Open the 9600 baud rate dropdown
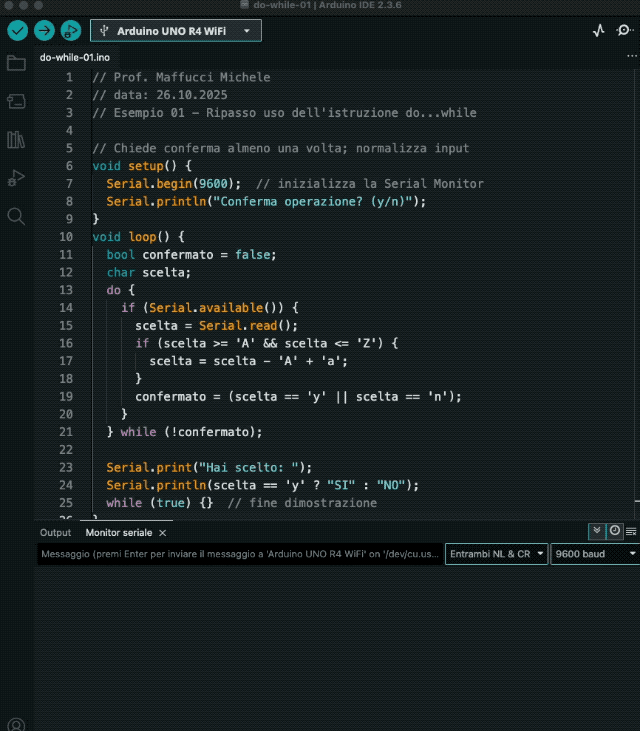 596,554
